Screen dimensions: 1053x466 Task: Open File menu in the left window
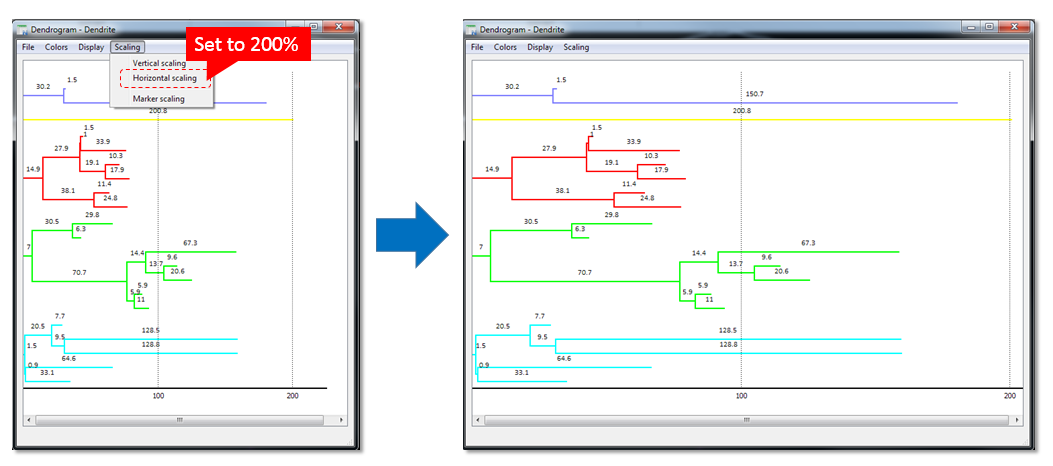(27, 47)
